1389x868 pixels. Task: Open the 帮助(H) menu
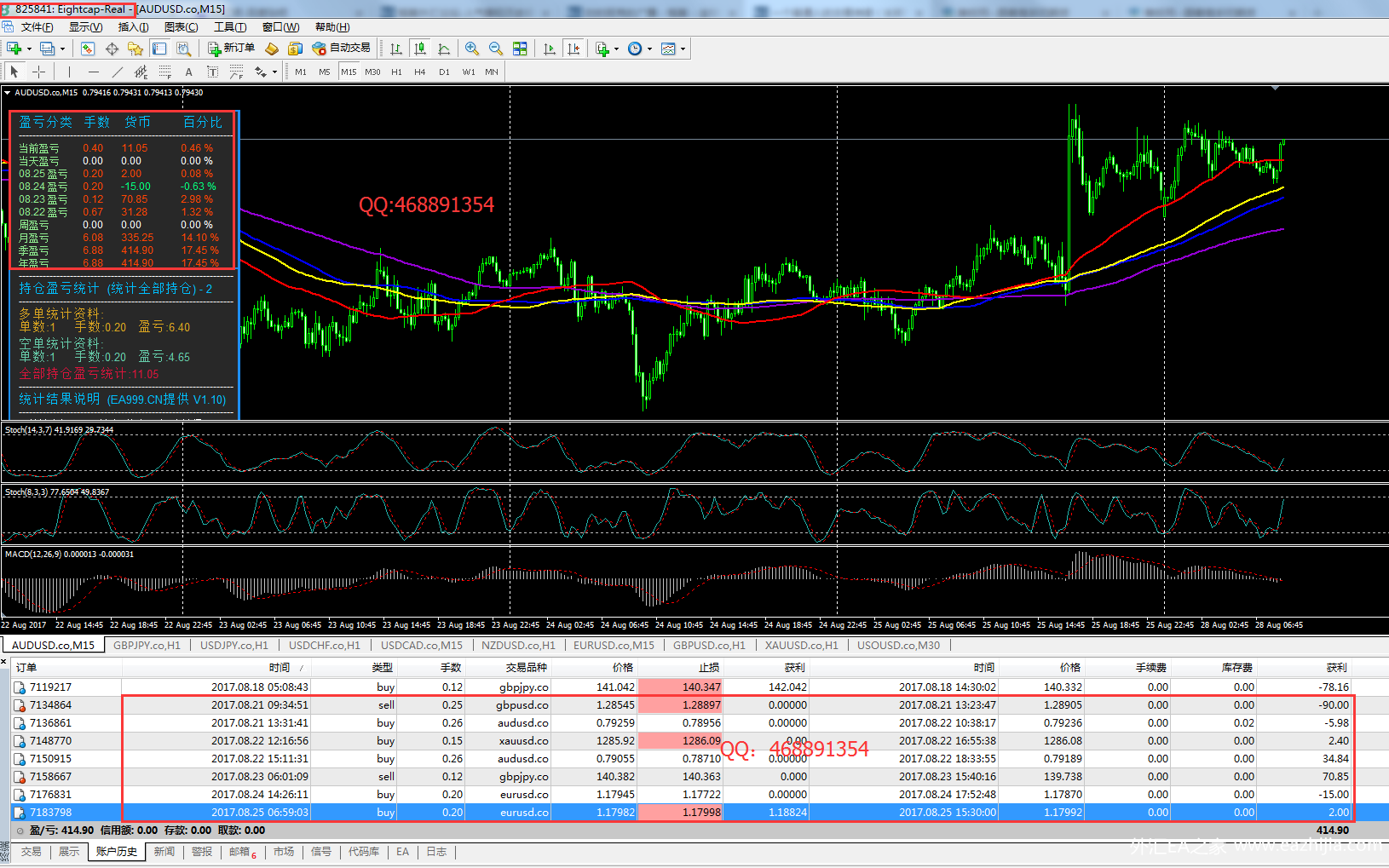[332, 27]
